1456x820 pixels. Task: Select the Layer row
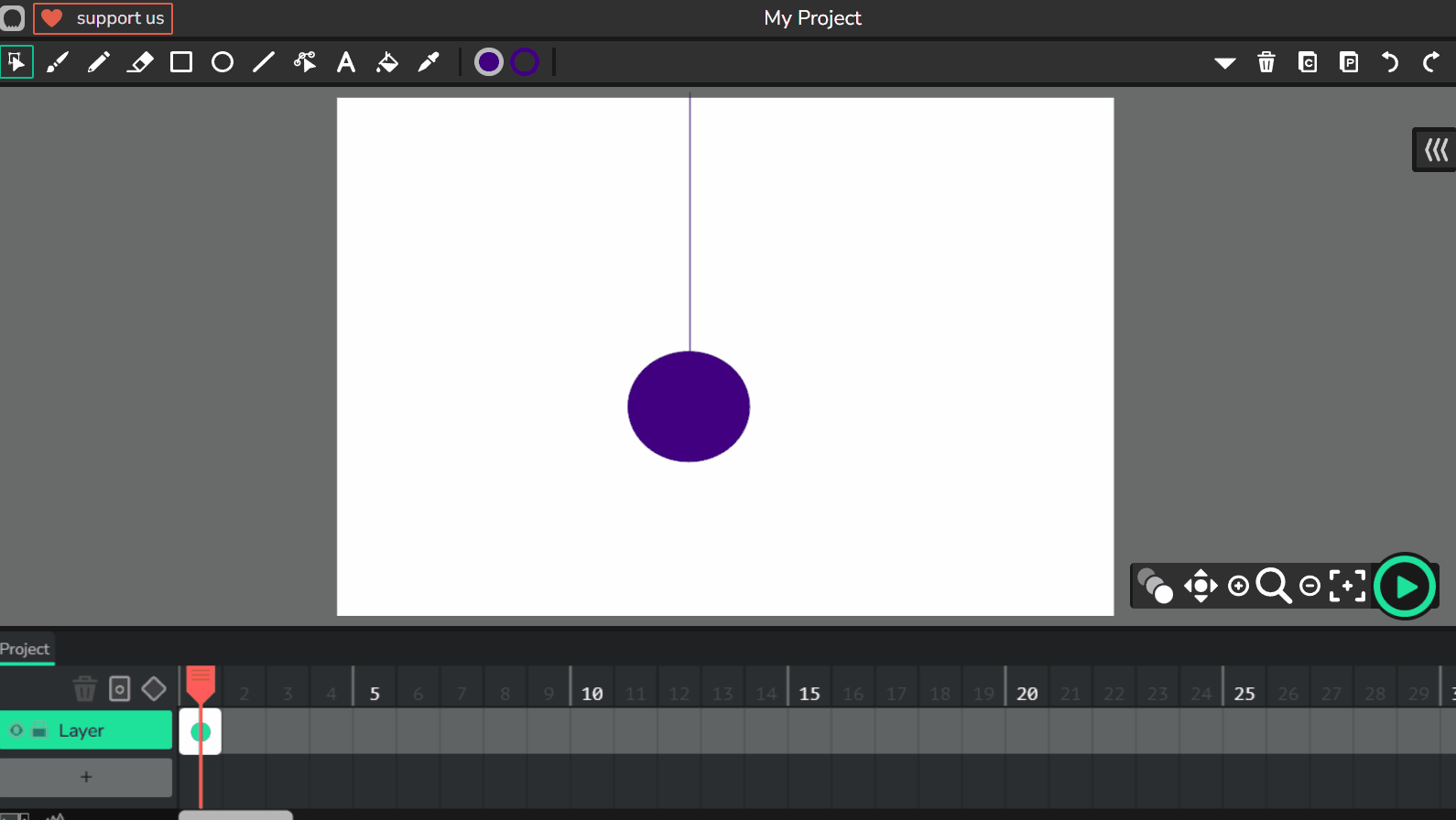(x=86, y=730)
